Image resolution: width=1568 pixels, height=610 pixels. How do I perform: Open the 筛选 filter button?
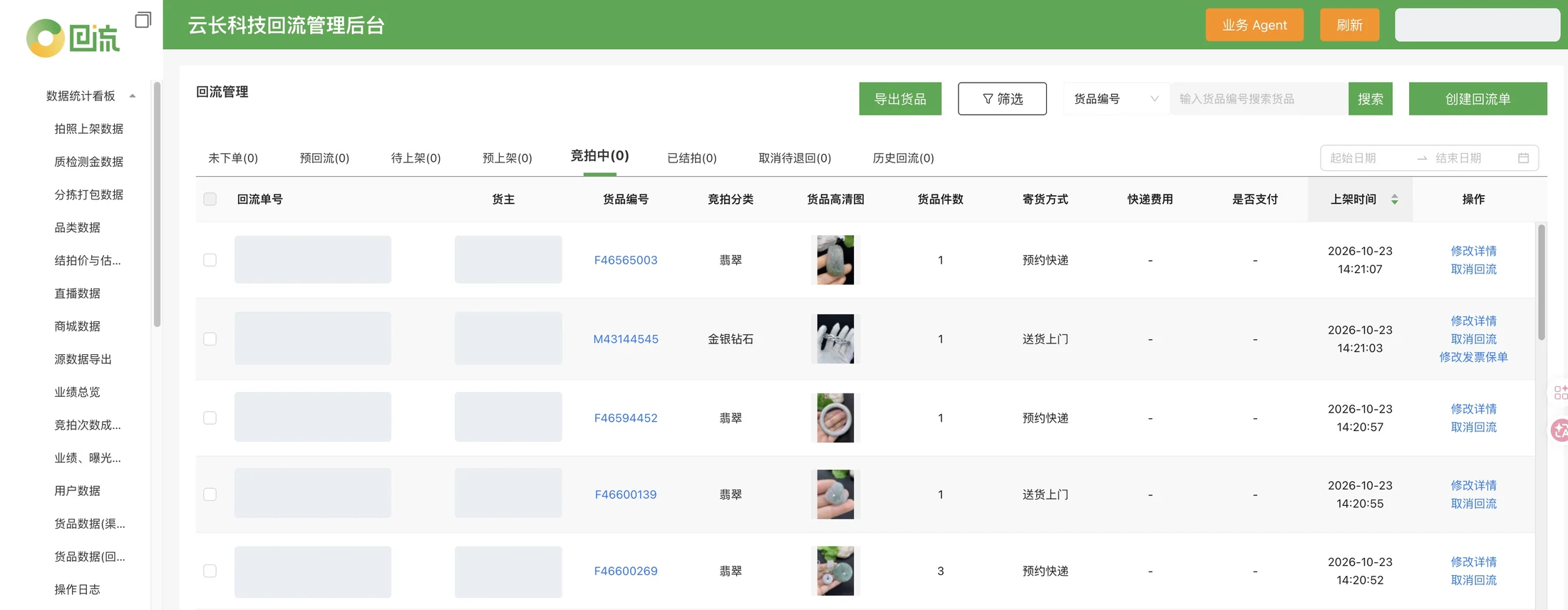click(x=1002, y=99)
